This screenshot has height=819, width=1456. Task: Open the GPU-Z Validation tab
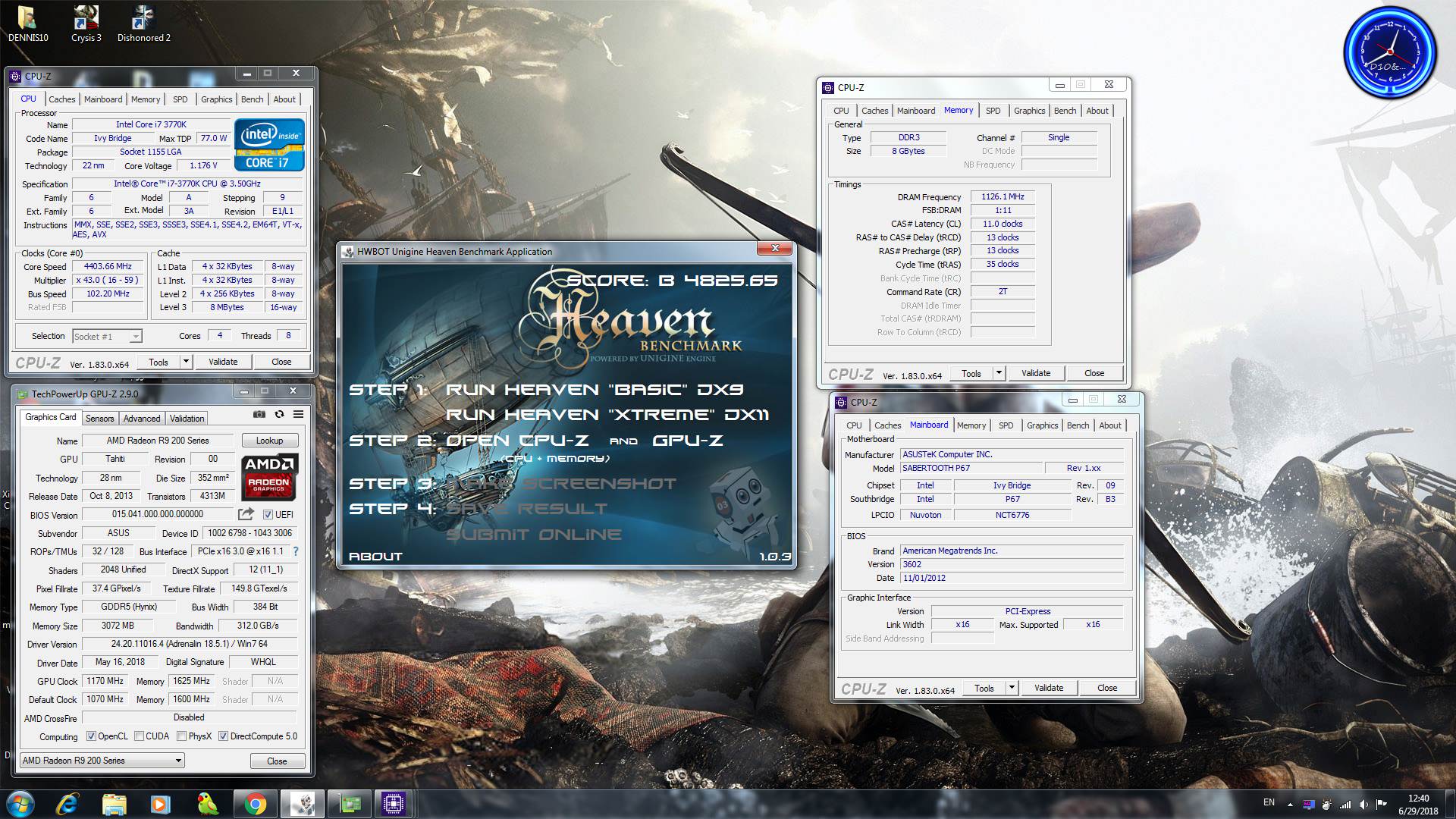pos(187,419)
